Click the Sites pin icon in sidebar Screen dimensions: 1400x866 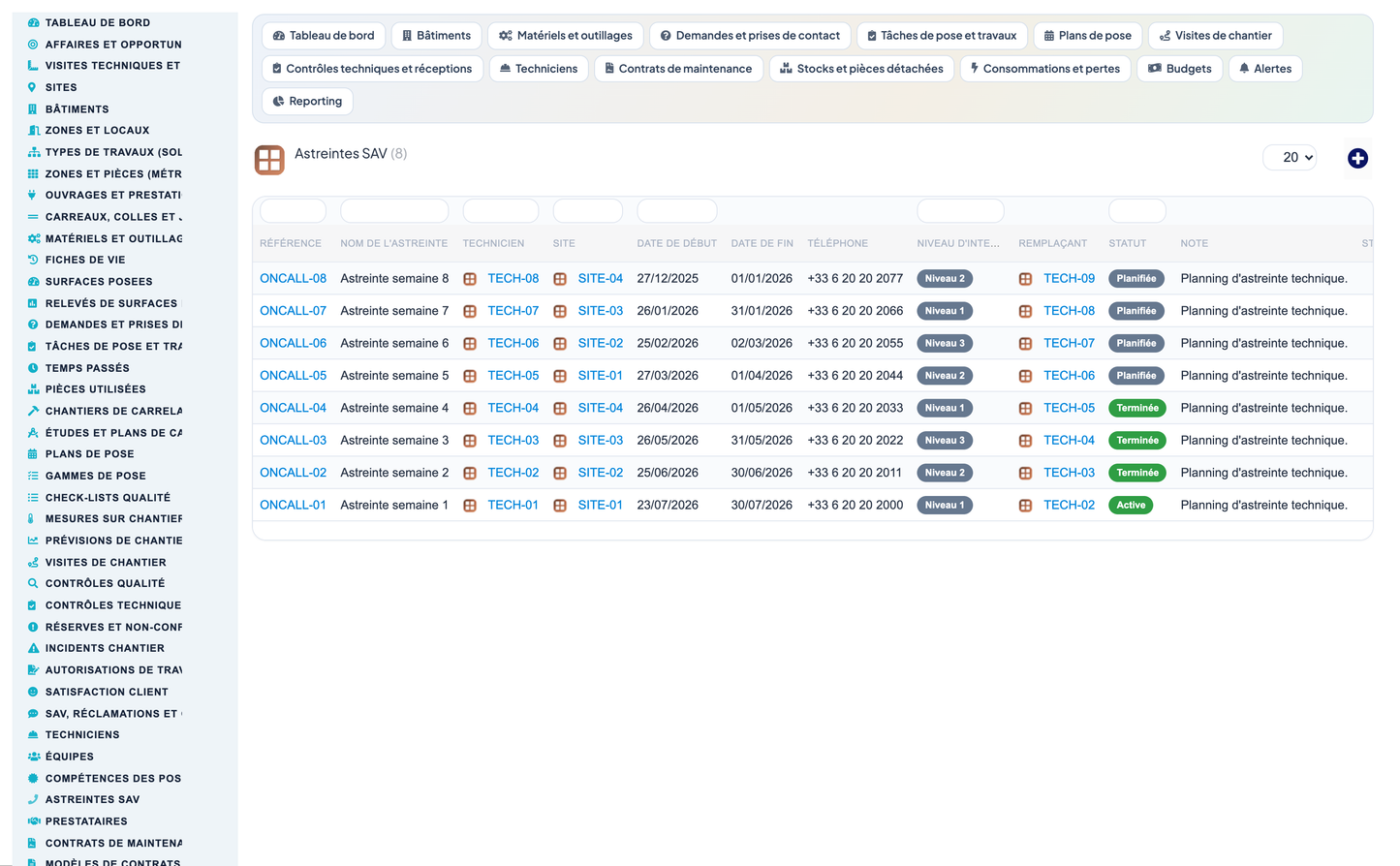point(33,87)
